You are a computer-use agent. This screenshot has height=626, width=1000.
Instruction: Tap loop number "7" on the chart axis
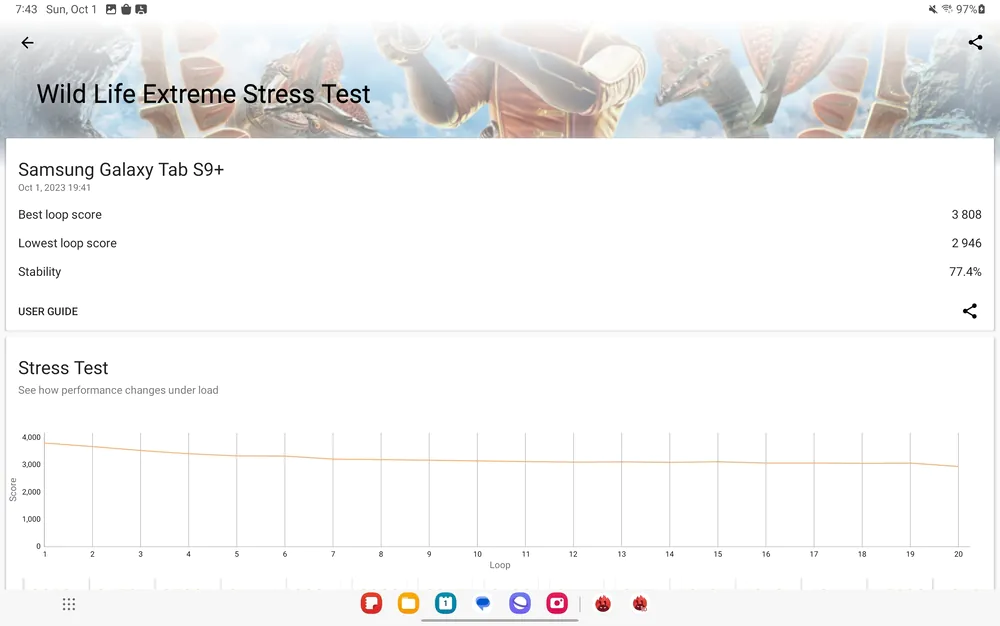[x=333, y=555]
